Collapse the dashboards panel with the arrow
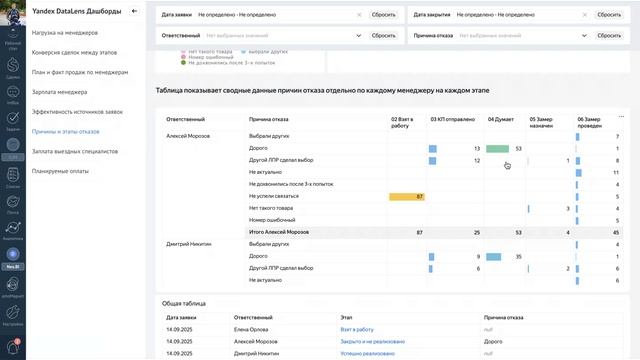This screenshot has width=640, height=360. [134, 11]
